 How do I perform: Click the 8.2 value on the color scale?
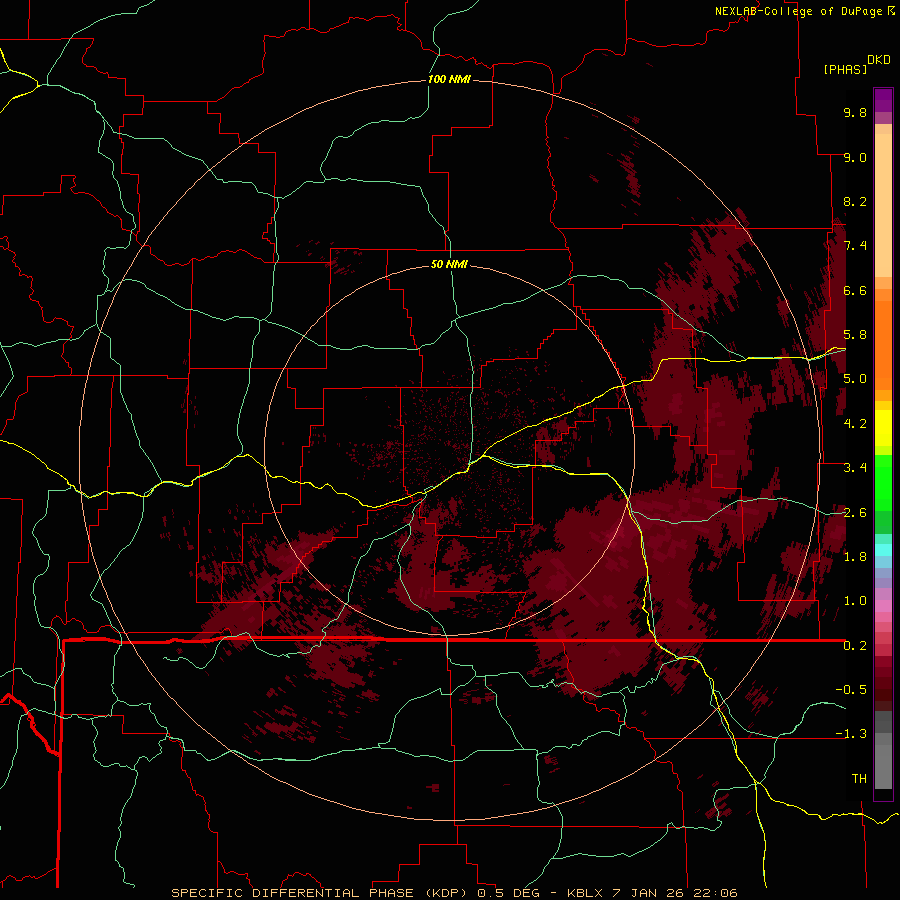pyautogui.click(x=855, y=201)
